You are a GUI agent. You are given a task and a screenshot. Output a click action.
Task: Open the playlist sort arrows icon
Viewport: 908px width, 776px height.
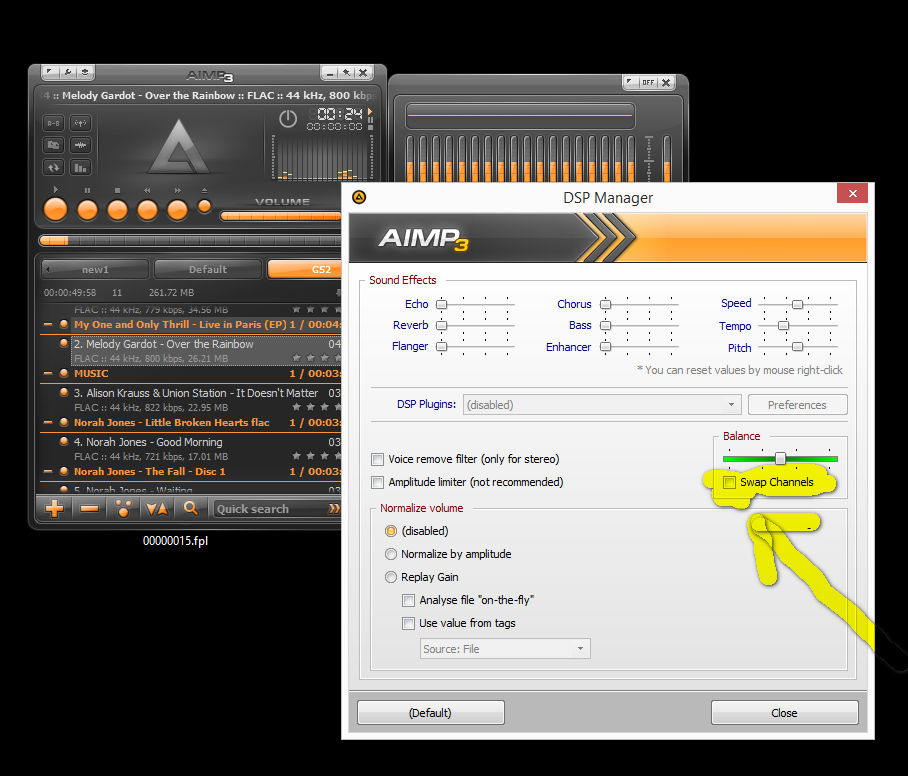(x=156, y=508)
